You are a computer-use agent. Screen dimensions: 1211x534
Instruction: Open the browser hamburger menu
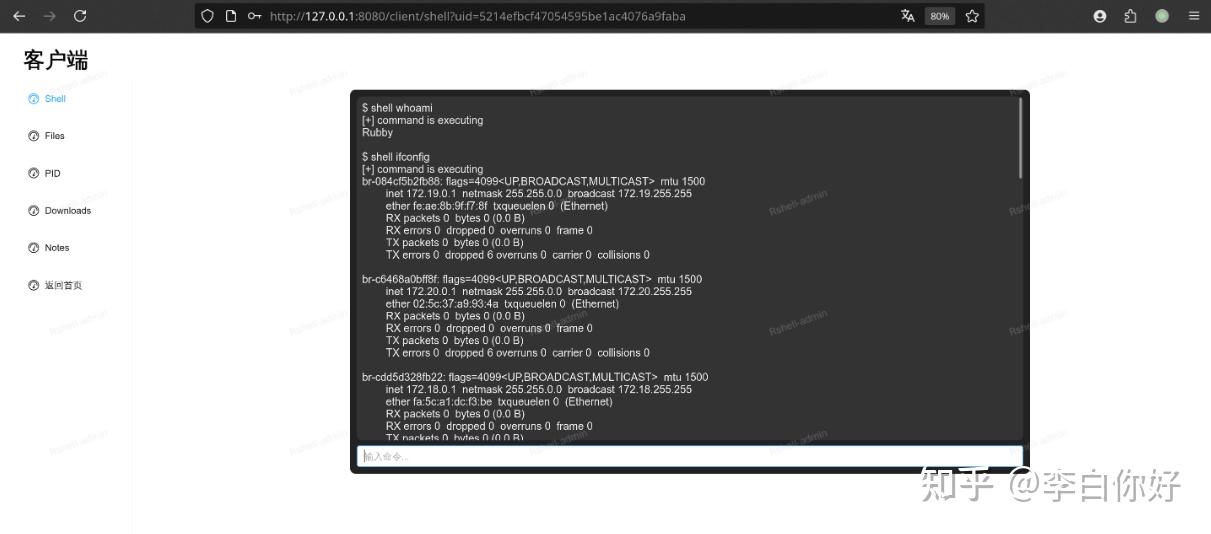tap(1193, 16)
